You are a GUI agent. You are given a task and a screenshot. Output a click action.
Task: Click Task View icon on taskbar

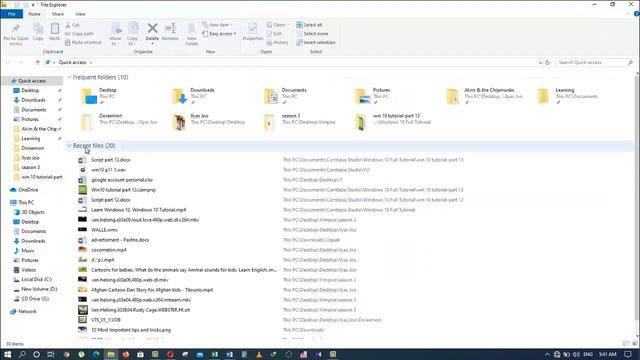coord(51,354)
